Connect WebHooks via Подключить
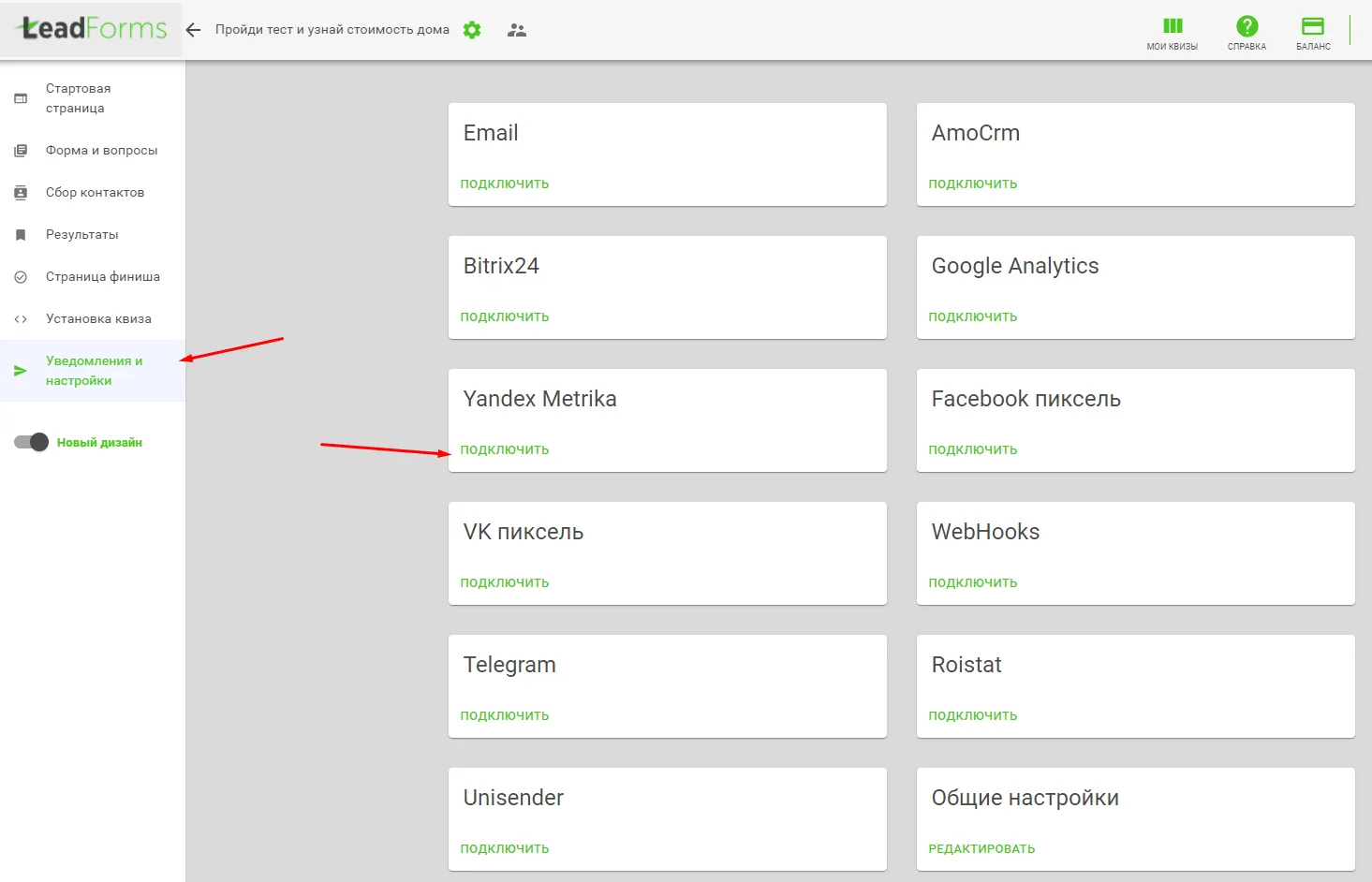 pos(973,582)
